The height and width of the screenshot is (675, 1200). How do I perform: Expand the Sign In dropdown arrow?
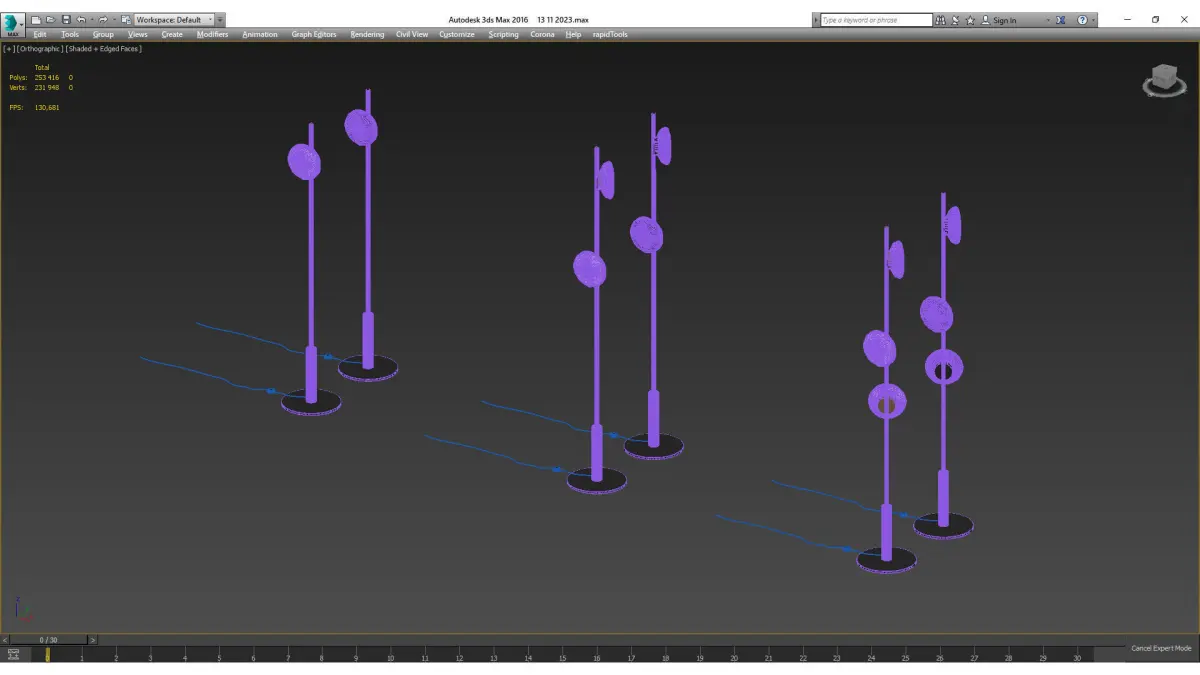[x=1048, y=20]
